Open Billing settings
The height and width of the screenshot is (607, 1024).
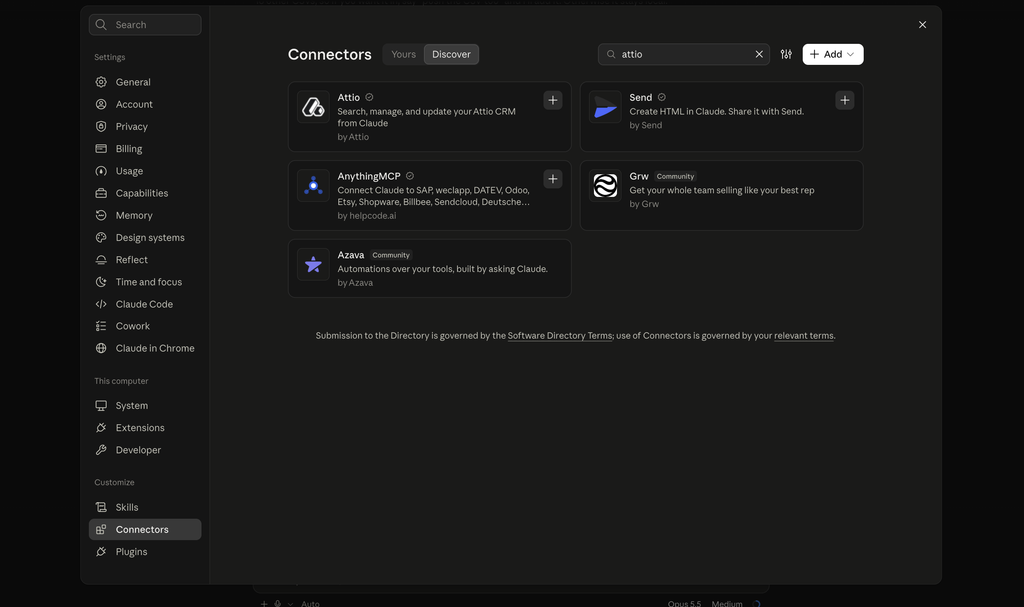pyautogui.click(x=145, y=149)
